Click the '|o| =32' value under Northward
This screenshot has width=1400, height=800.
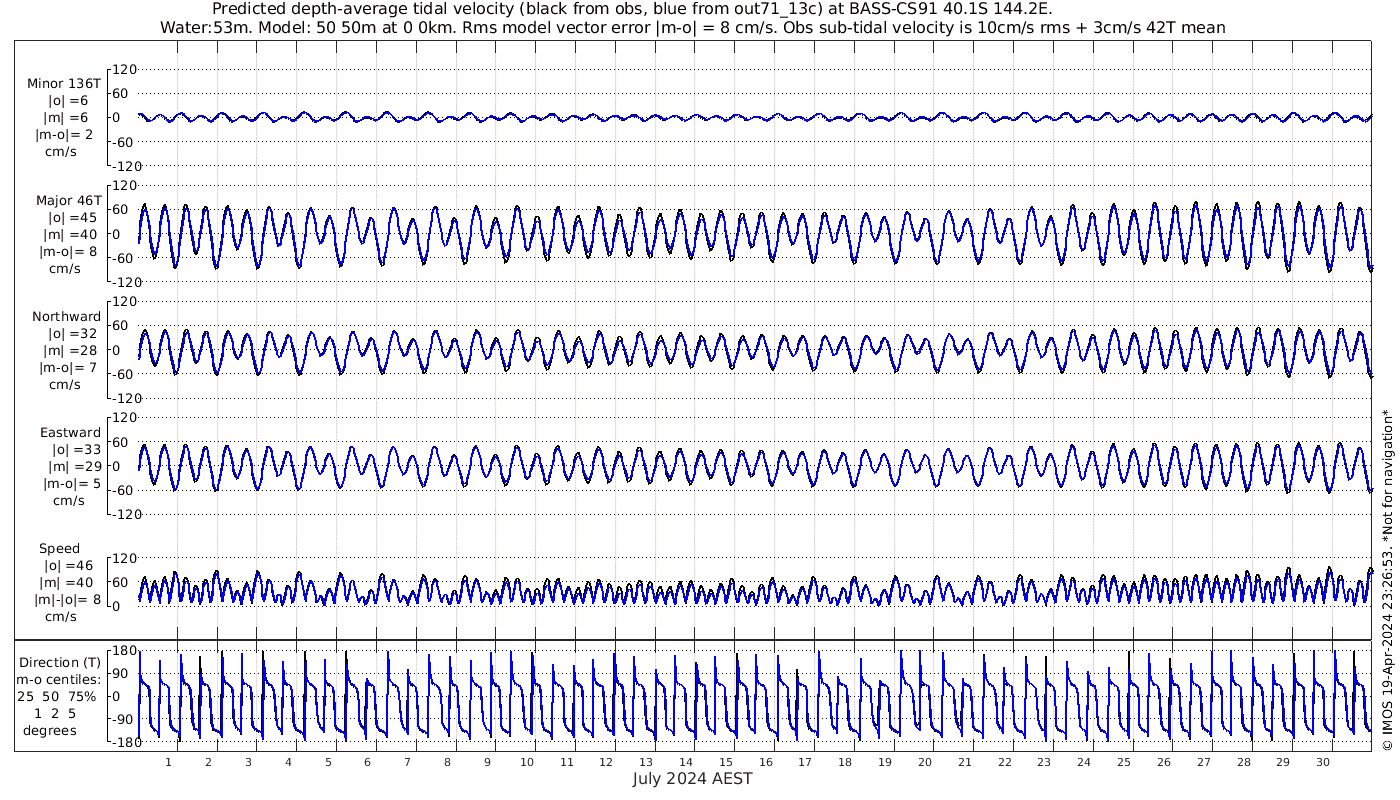click(74, 334)
